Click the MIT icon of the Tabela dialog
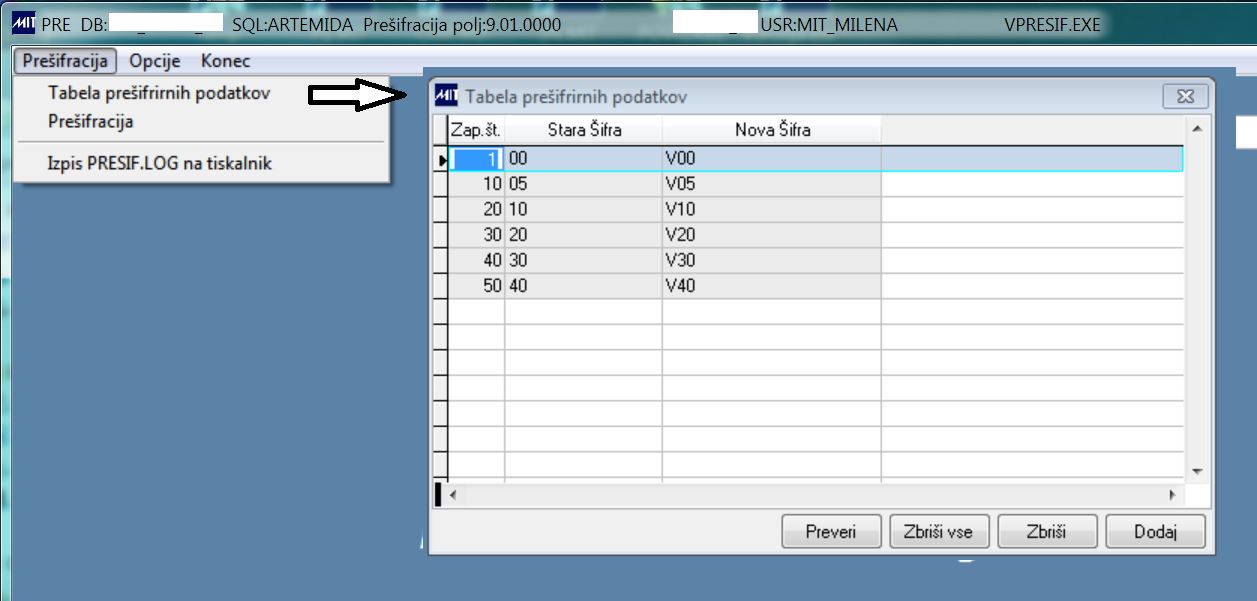The image size is (1257, 601). click(x=446, y=96)
